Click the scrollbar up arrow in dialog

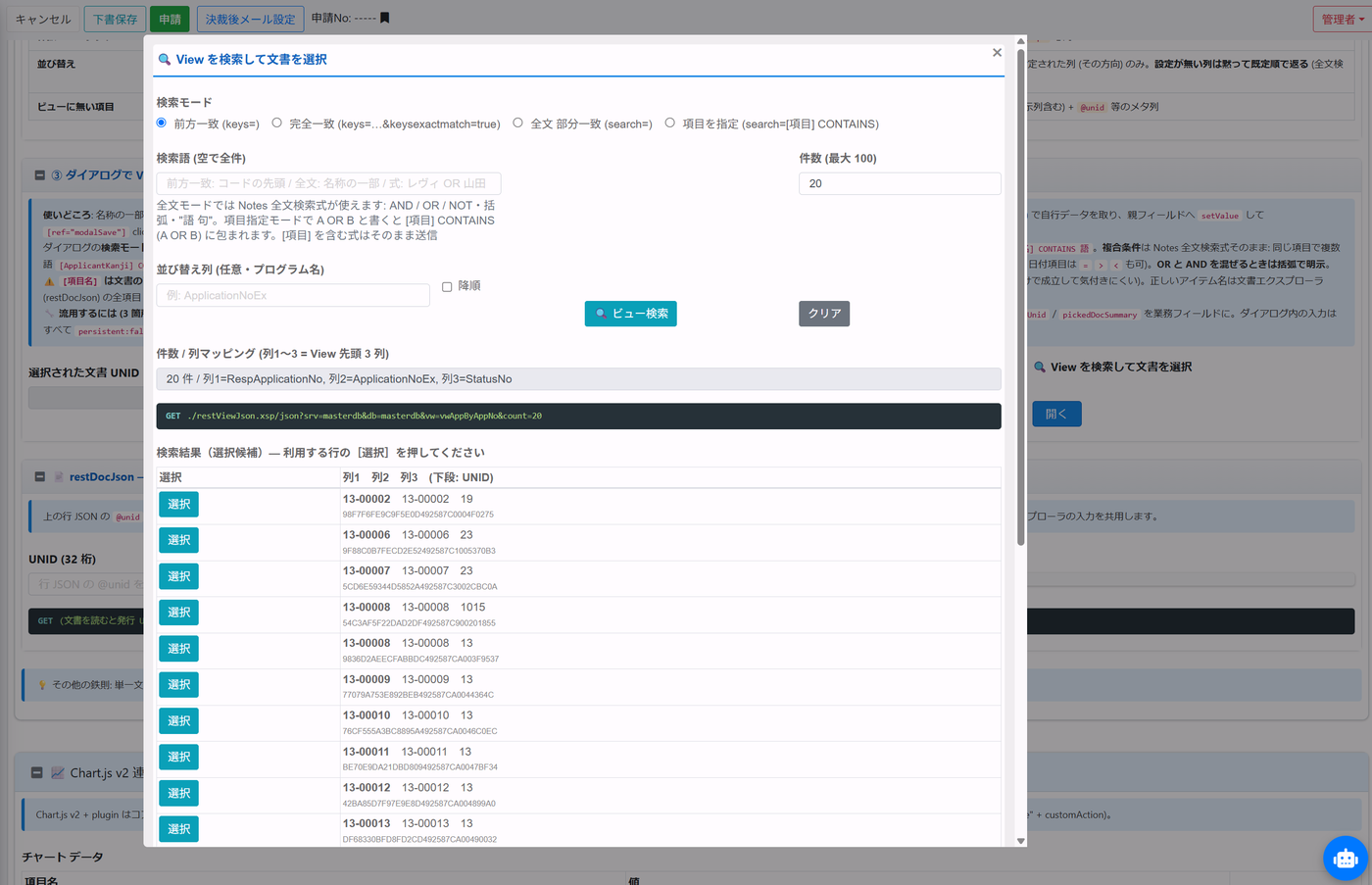pyautogui.click(x=1020, y=41)
